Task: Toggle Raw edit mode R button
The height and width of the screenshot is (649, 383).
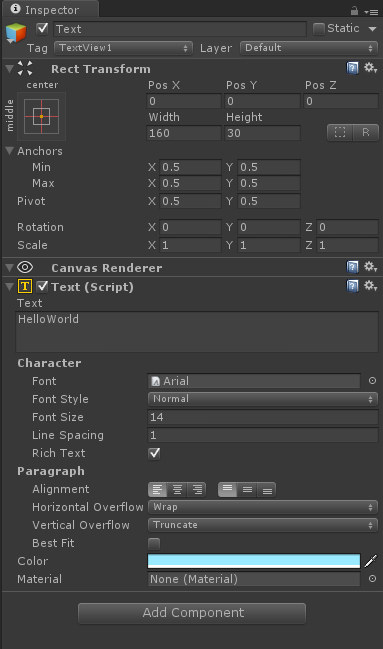Action: (366, 132)
